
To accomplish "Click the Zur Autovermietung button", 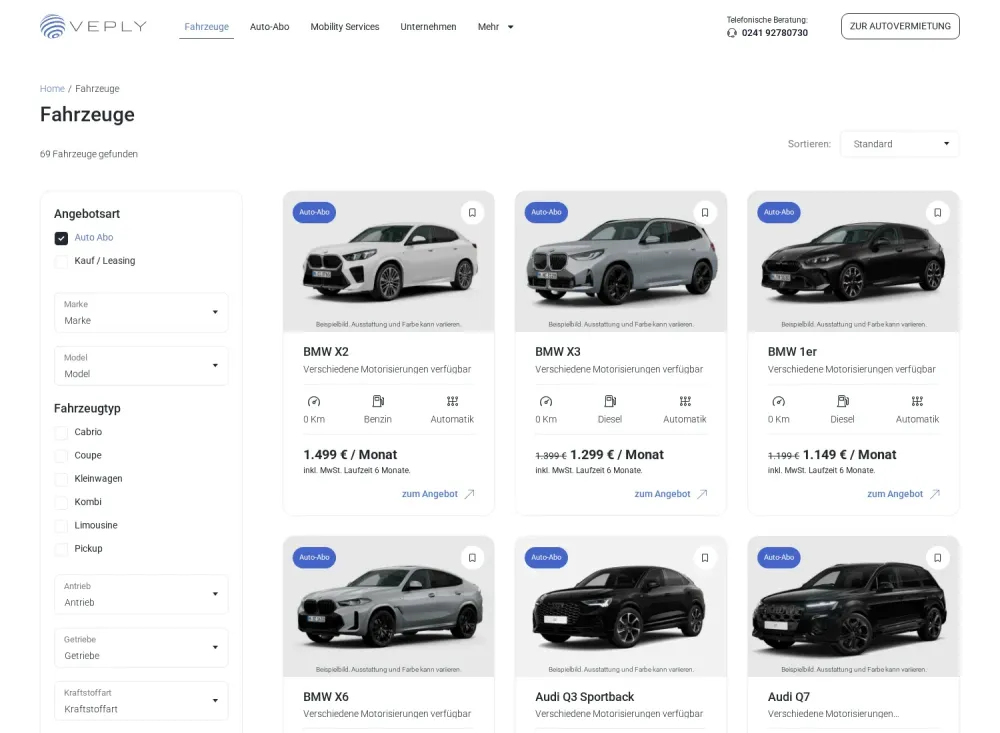I will (900, 26).
